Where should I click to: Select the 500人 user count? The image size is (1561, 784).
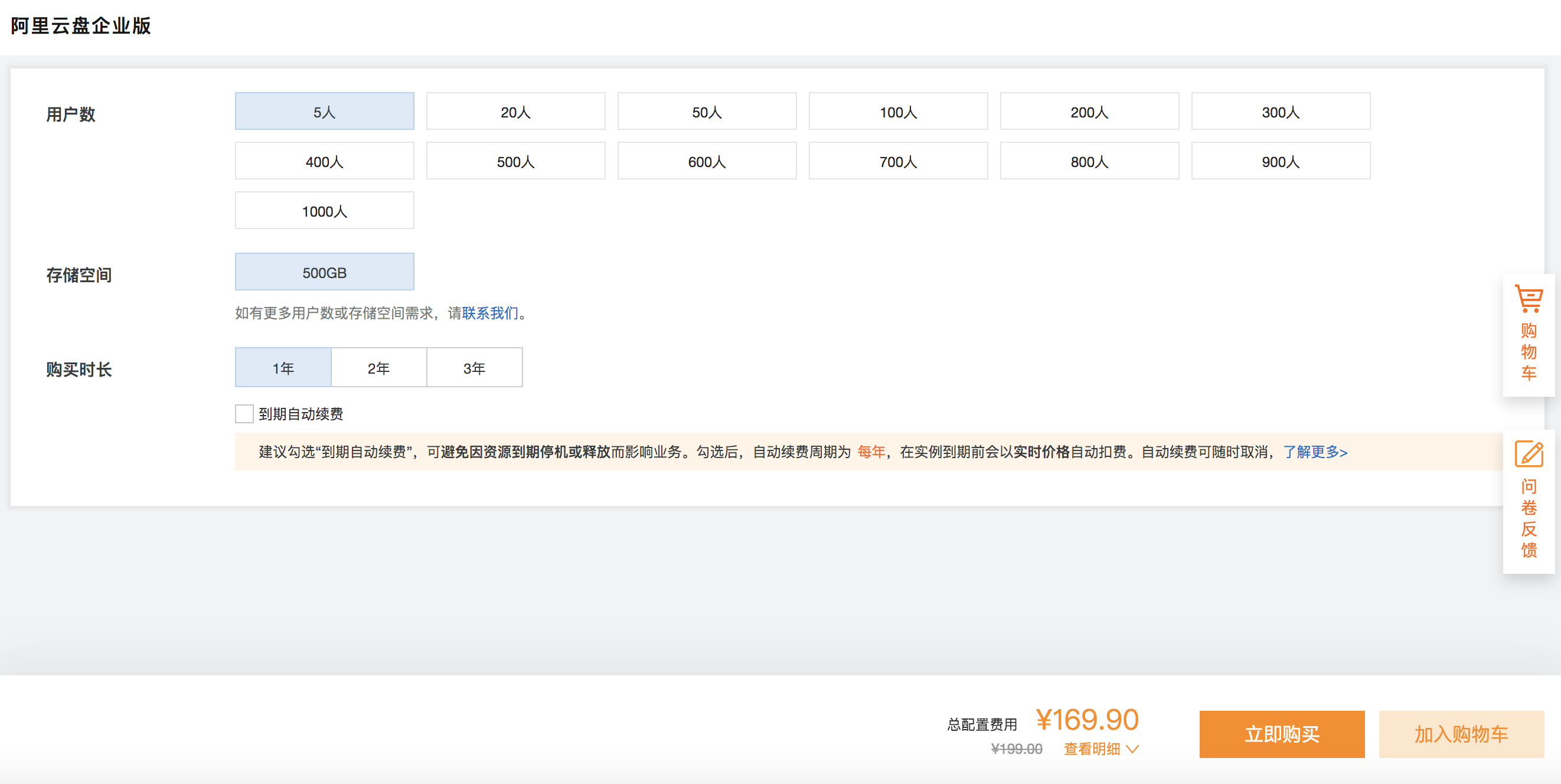click(515, 161)
